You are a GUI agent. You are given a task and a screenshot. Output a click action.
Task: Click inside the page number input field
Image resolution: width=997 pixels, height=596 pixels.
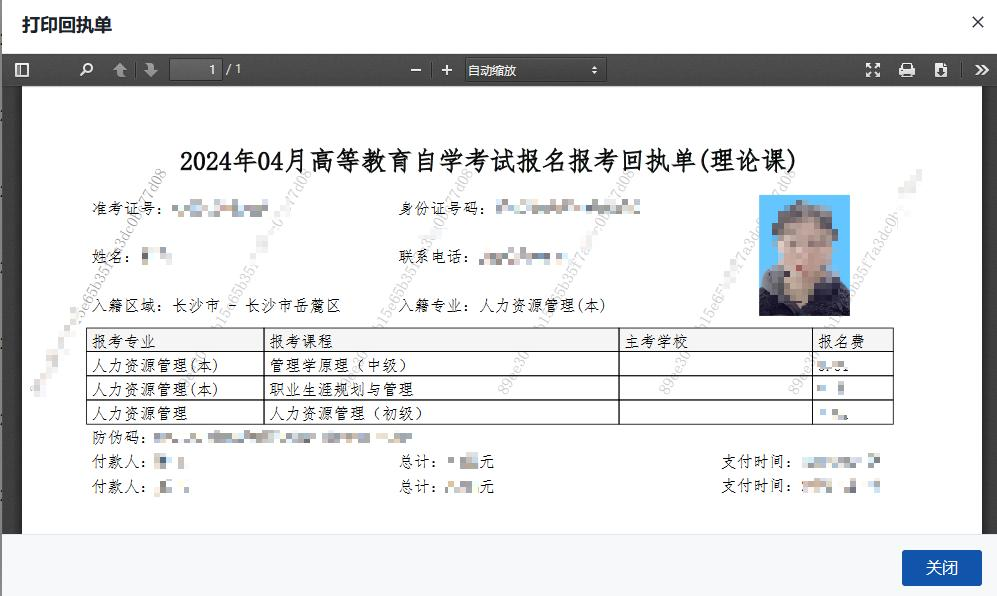coord(196,70)
